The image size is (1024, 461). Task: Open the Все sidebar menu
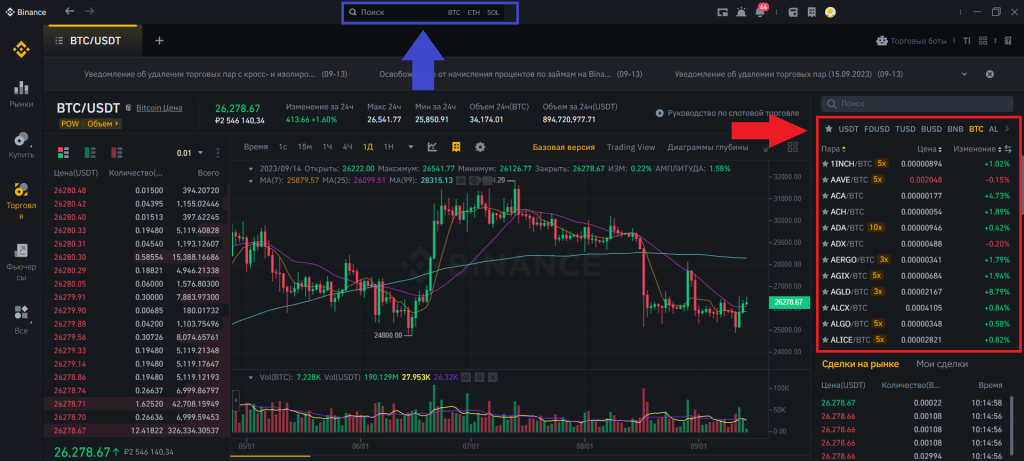(x=22, y=319)
